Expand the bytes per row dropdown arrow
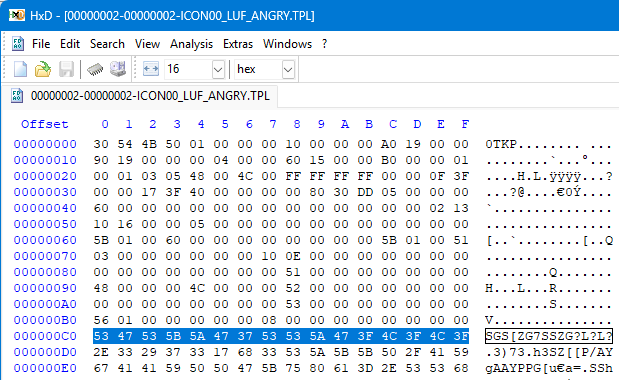This screenshot has width=619, height=380. 218,70
